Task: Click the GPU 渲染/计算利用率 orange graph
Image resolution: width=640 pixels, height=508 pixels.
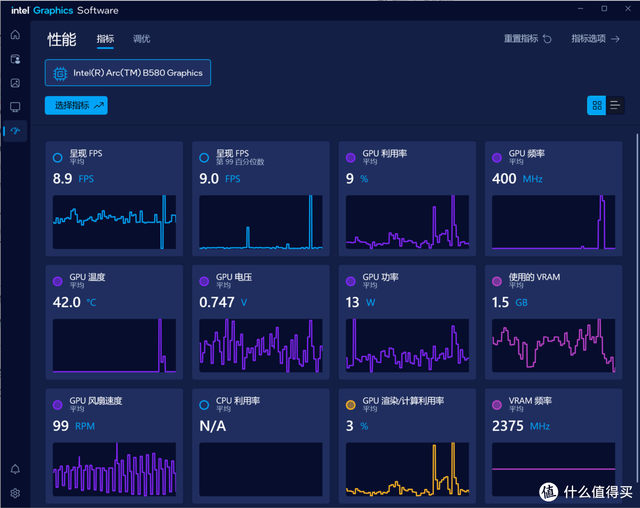Action: click(407, 469)
